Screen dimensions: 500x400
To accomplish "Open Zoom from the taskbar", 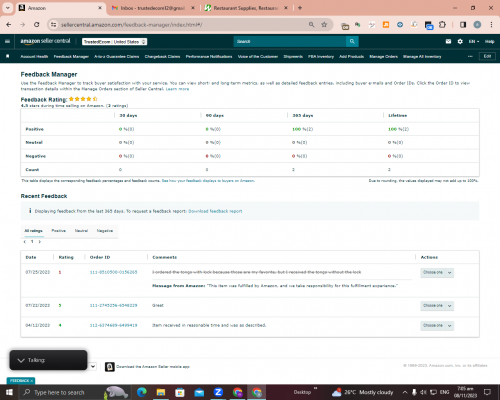I will pos(218,392).
